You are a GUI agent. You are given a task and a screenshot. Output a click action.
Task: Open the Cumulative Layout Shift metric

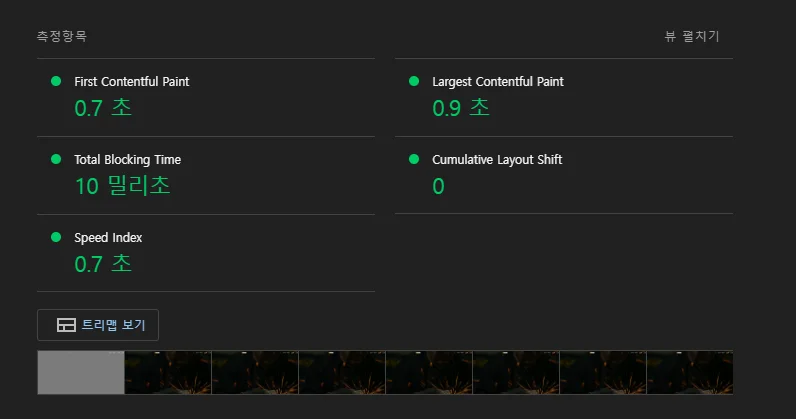tap(497, 159)
